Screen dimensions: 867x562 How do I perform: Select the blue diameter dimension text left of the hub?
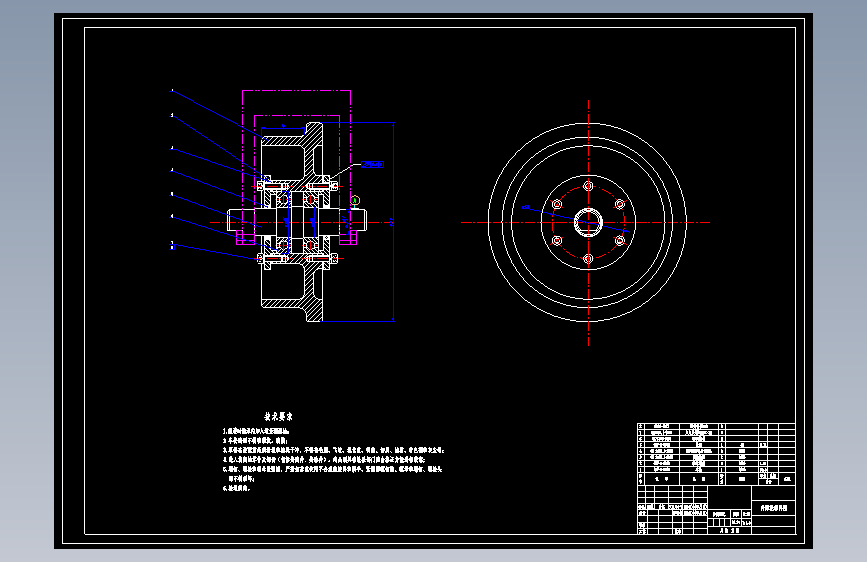pyautogui.click(x=526, y=207)
